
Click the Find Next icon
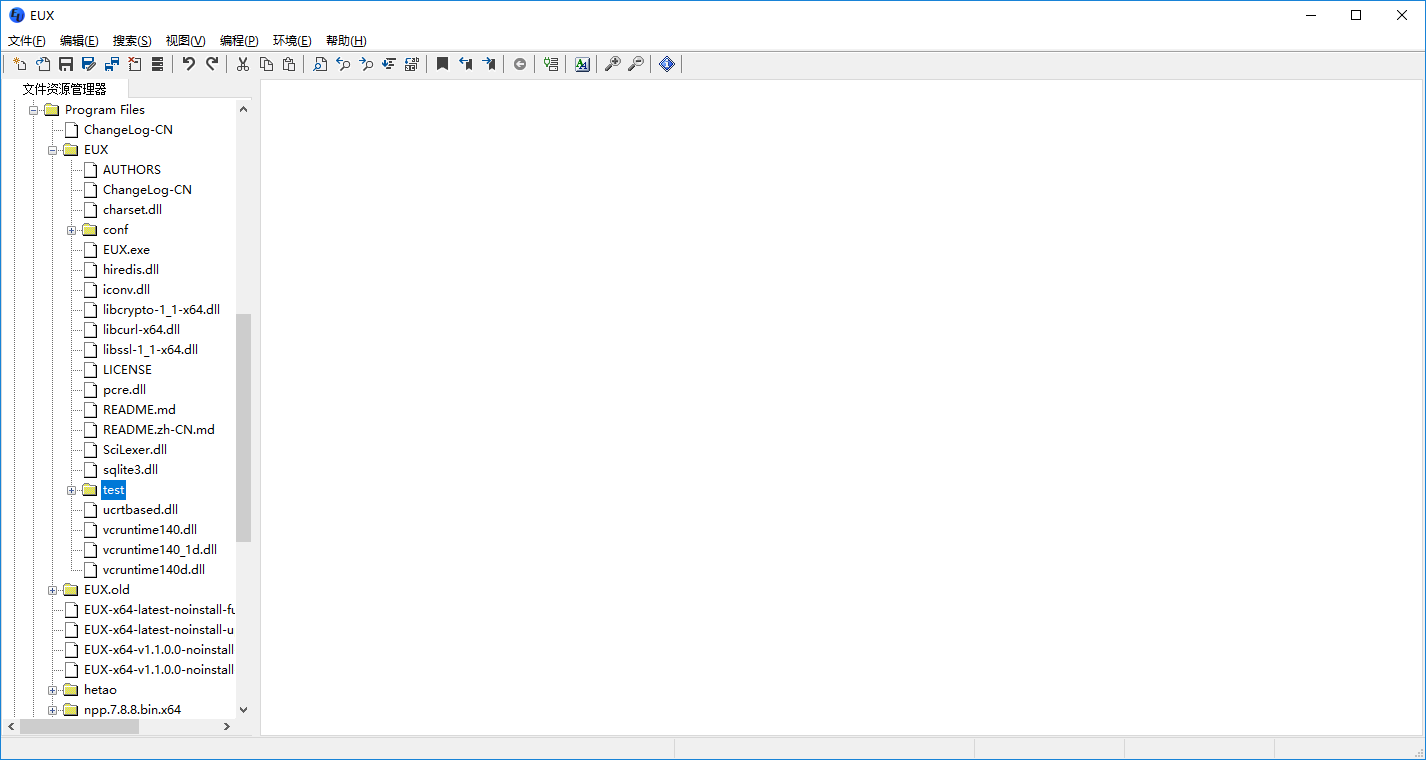point(366,64)
